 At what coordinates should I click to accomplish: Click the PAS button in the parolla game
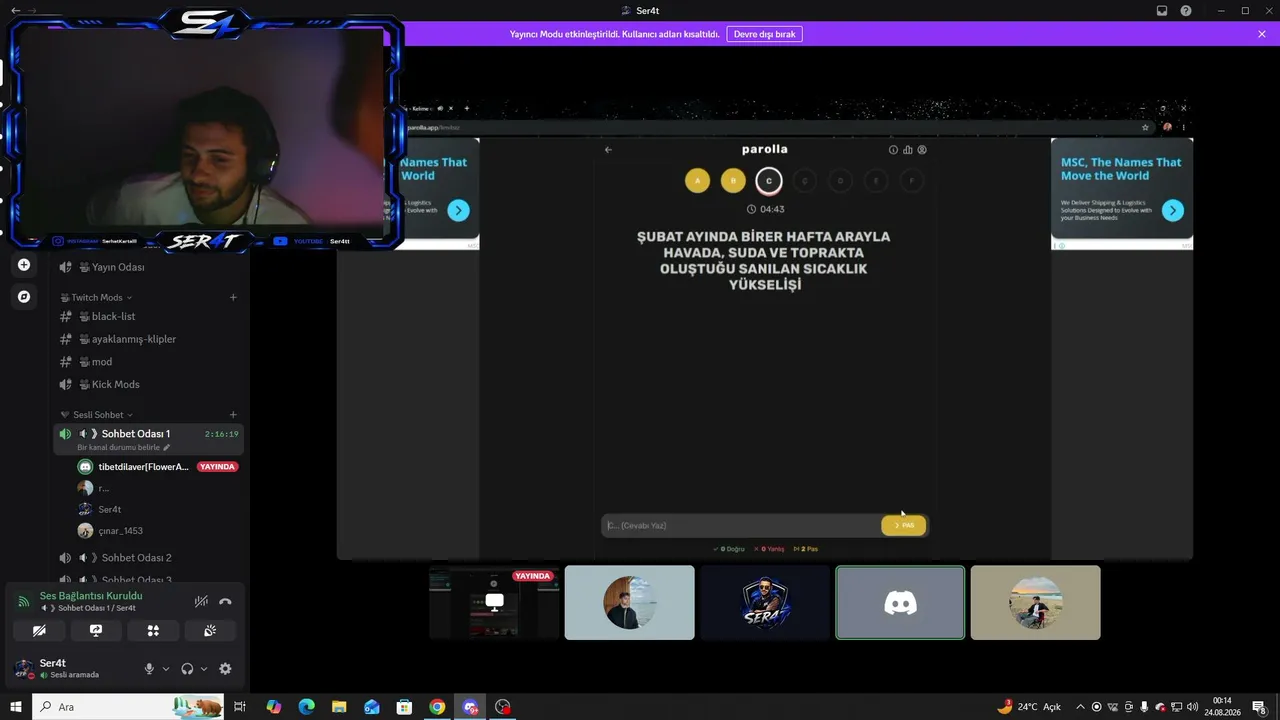point(903,525)
